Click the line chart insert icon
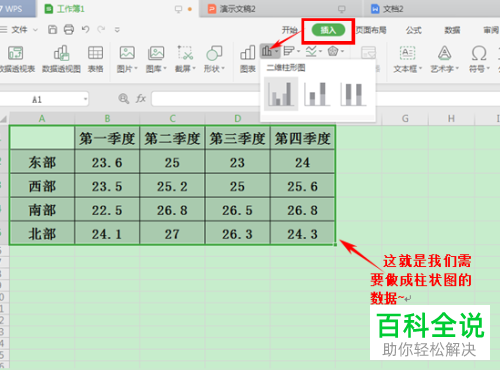Viewport: 500px width, 370px height. [x=311, y=51]
